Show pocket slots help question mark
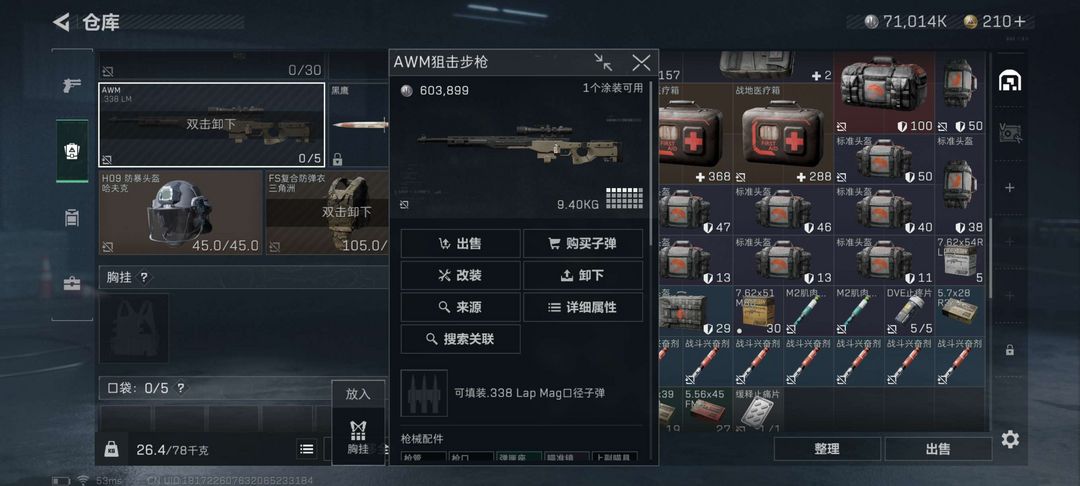 pyautogui.click(x=180, y=388)
